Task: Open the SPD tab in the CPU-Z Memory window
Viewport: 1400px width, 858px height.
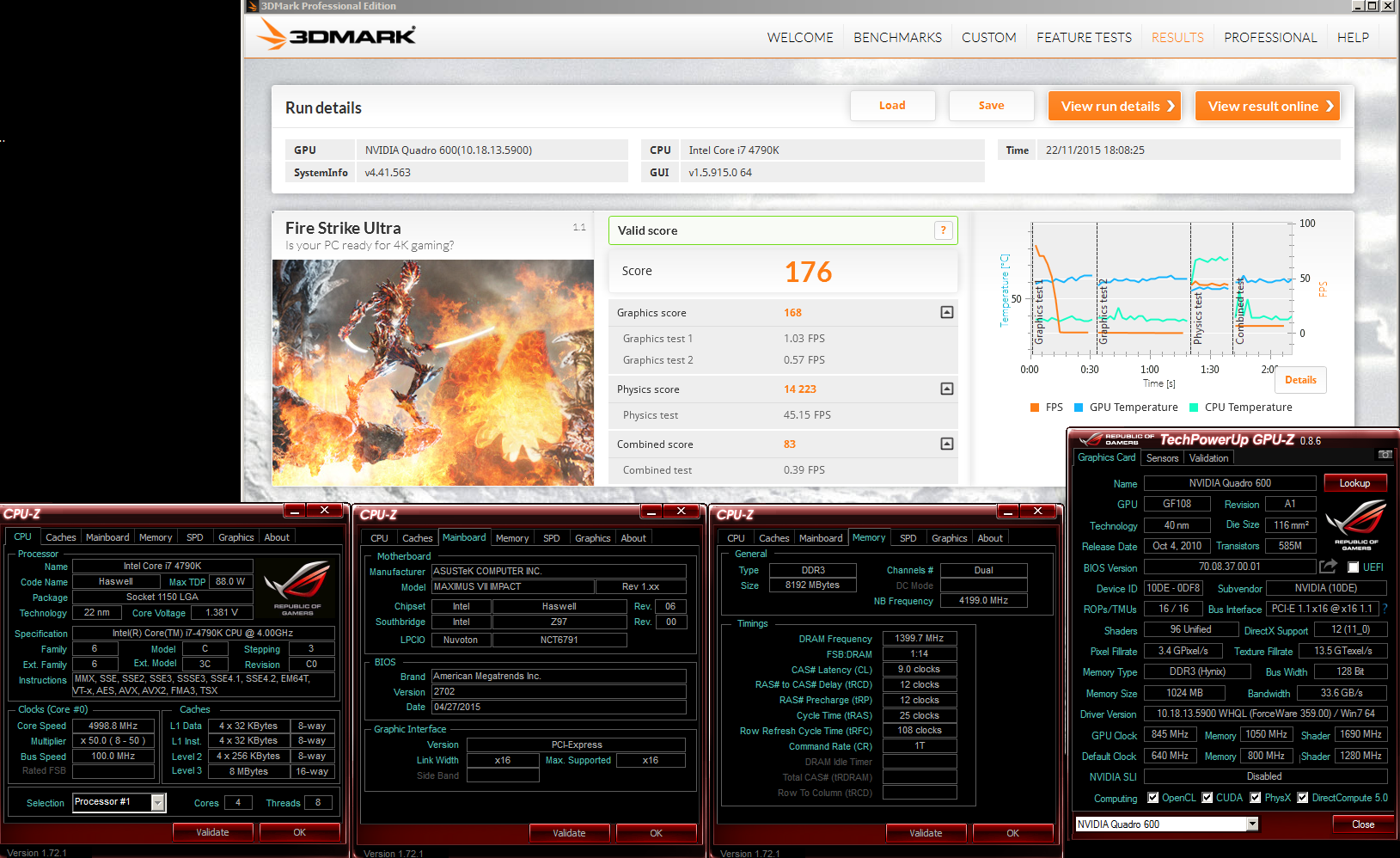Action: click(908, 538)
